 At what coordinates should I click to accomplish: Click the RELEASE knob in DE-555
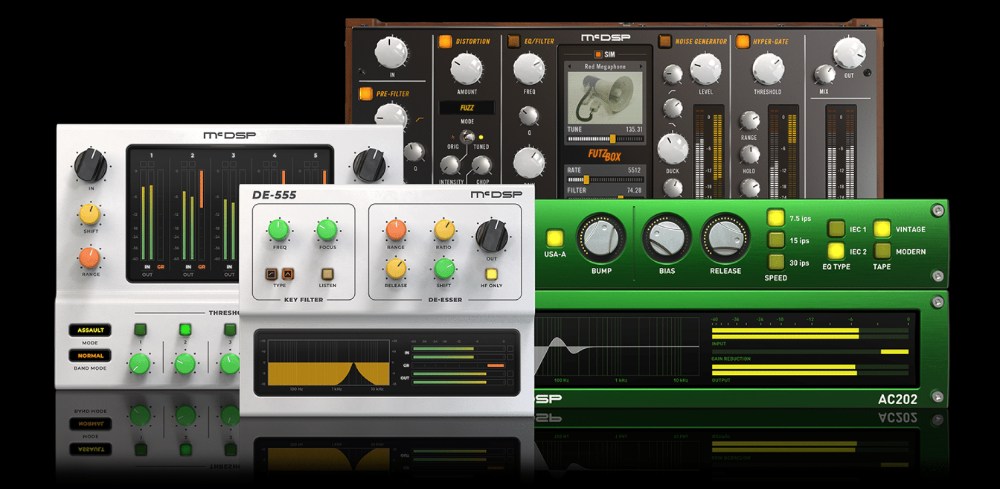pyautogui.click(x=396, y=268)
